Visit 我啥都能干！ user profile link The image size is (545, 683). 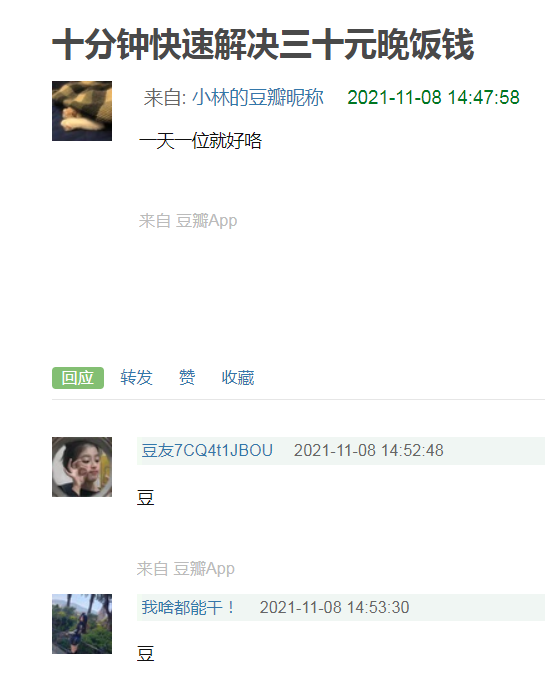188,607
